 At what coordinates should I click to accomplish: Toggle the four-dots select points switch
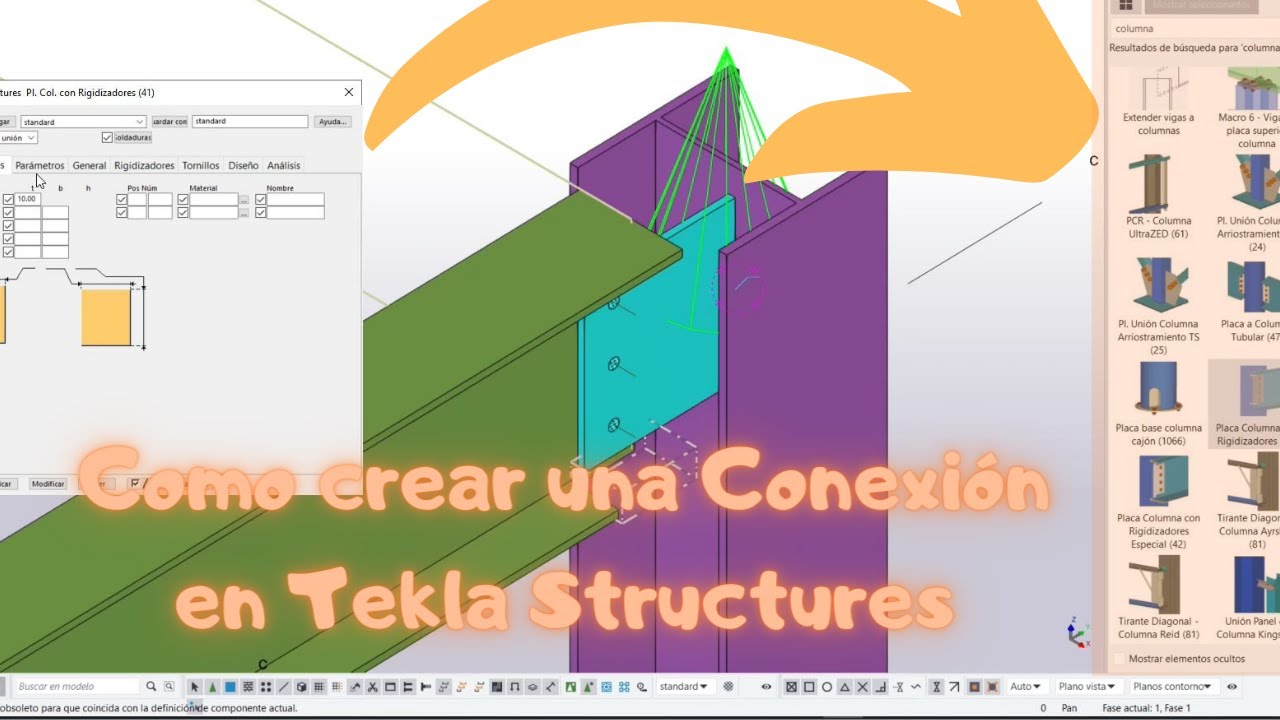click(266, 687)
